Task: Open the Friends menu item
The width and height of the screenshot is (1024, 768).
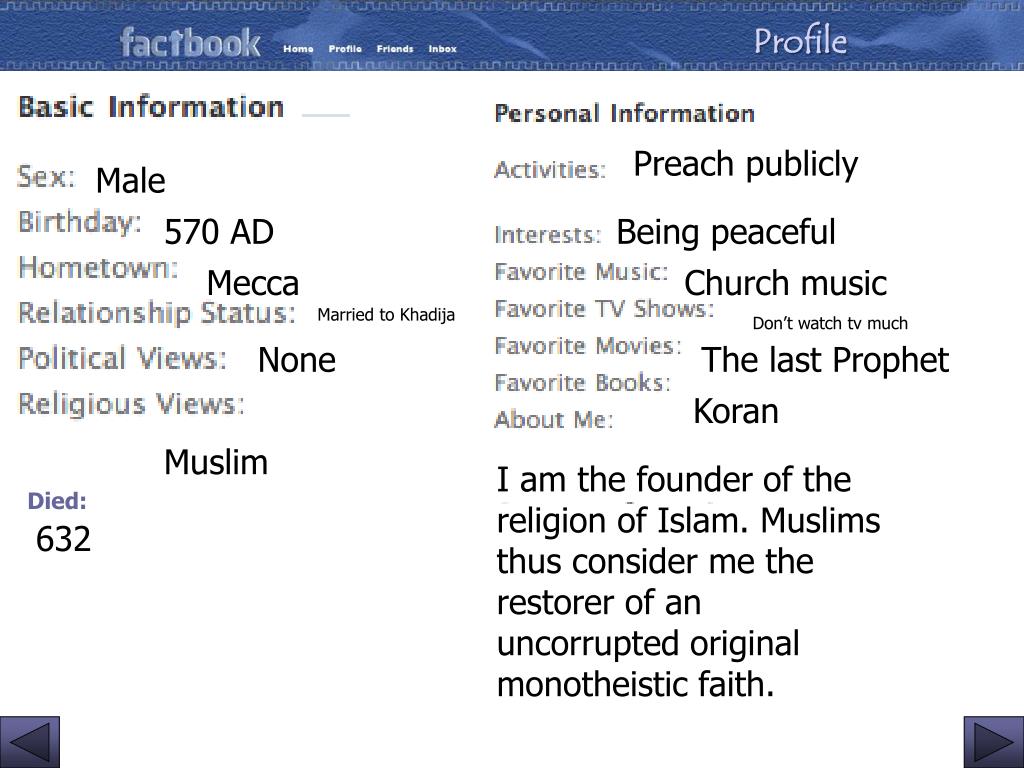Action: pyautogui.click(x=395, y=49)
